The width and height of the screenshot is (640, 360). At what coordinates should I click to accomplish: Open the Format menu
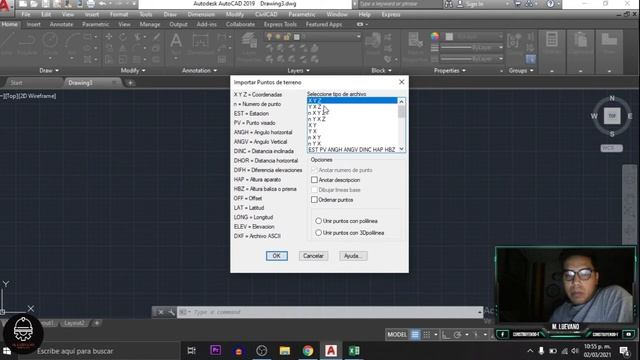click(119, 14)
